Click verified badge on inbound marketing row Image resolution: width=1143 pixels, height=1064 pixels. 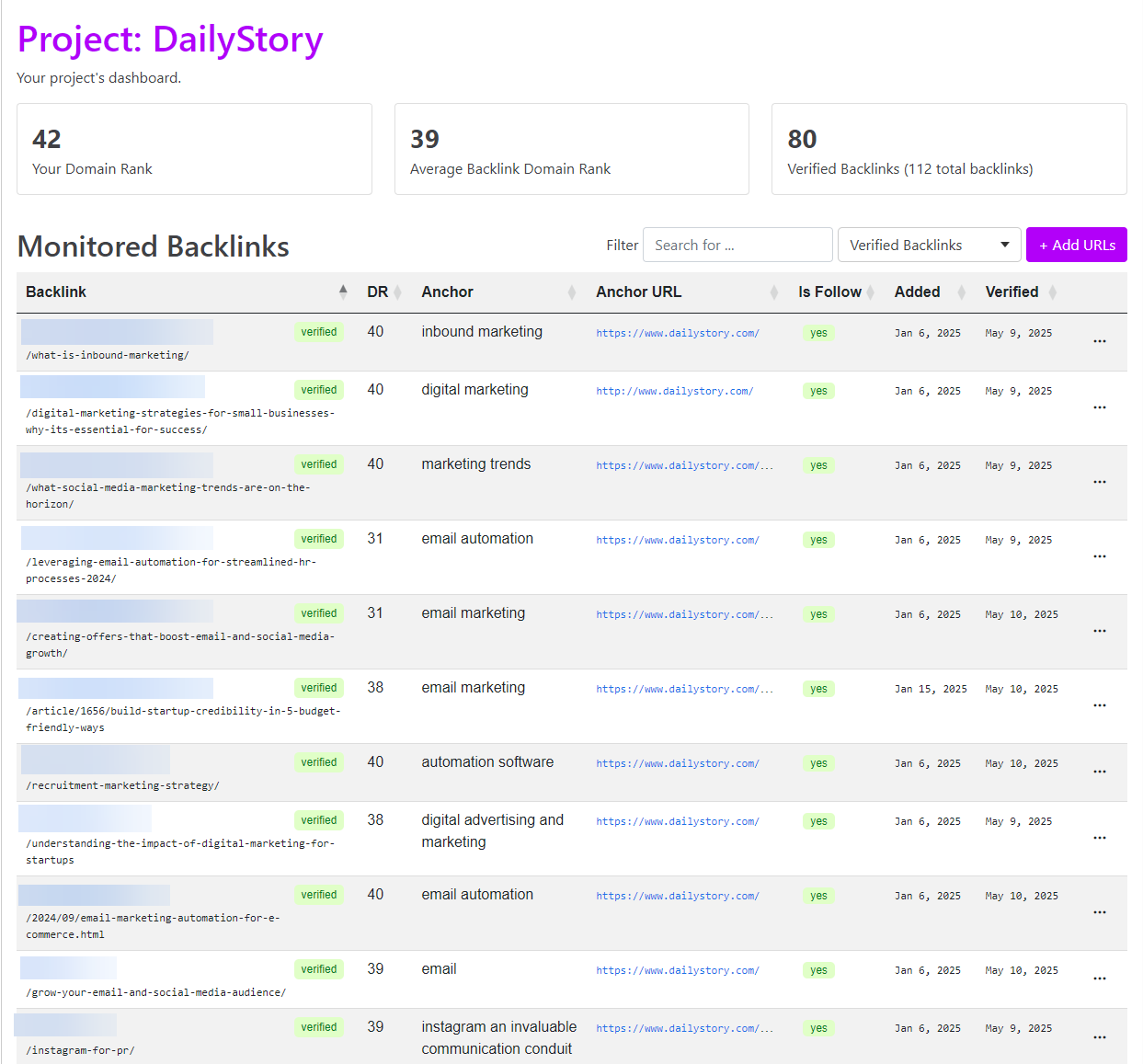click(319, 332)
